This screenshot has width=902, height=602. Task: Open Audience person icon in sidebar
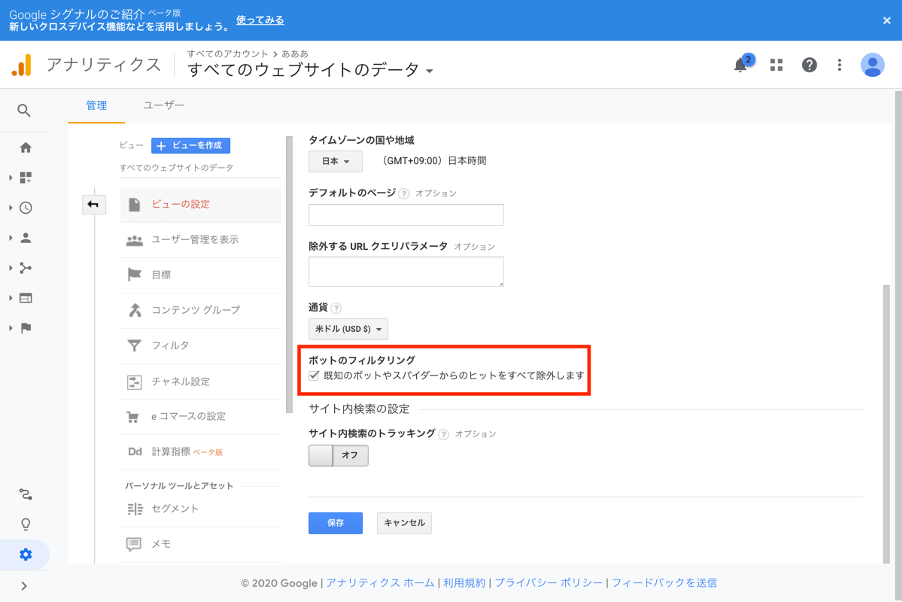coord(25,238)
